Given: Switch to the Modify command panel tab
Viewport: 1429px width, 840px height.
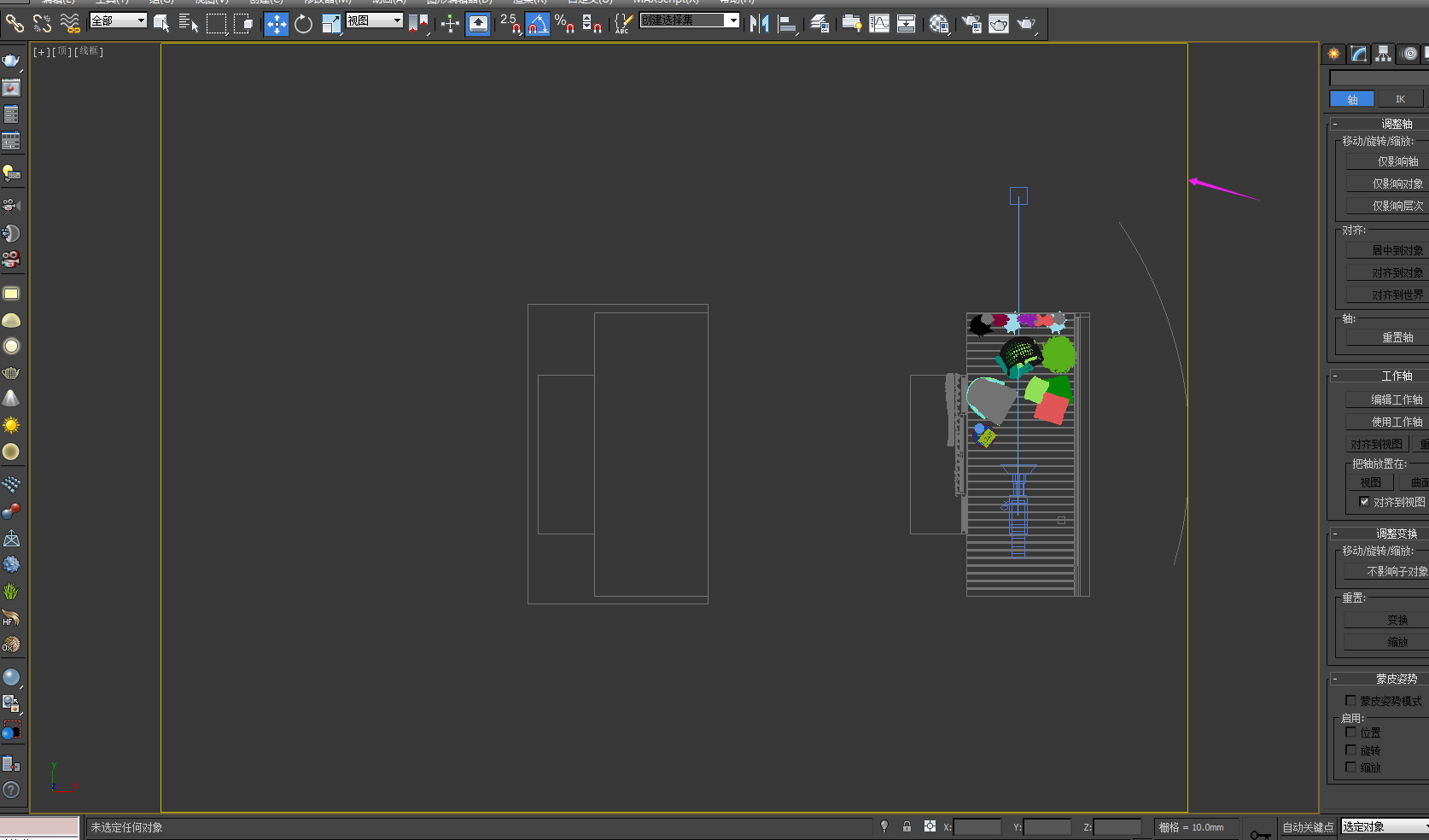Looking at the screenshot, I should click(x=1358, y=54).
